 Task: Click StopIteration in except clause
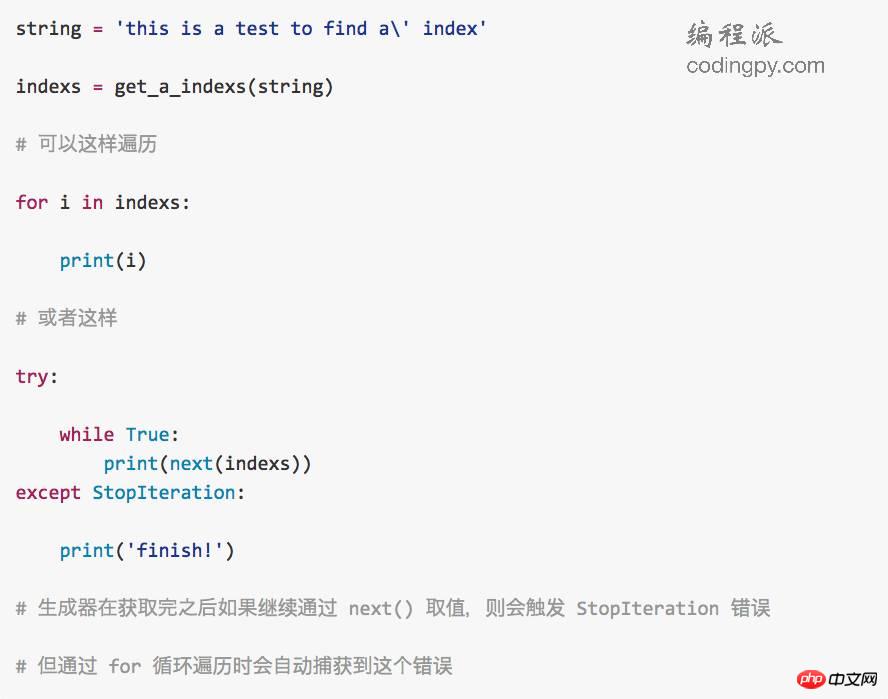(x=164, y=492)
